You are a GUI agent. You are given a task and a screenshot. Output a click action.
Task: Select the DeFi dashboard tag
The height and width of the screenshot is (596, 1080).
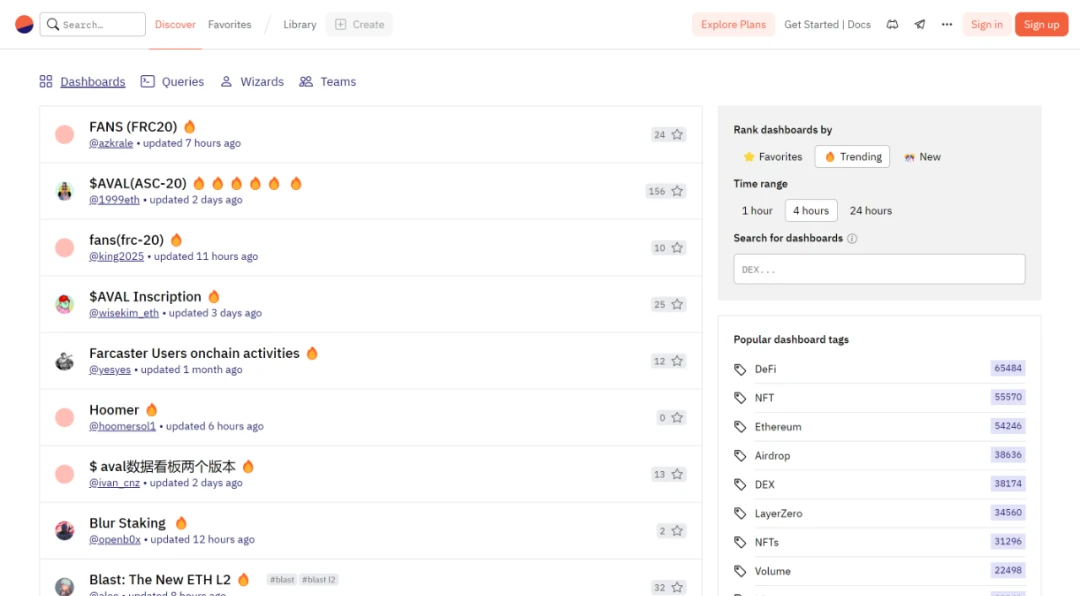(x=765, y=369)
